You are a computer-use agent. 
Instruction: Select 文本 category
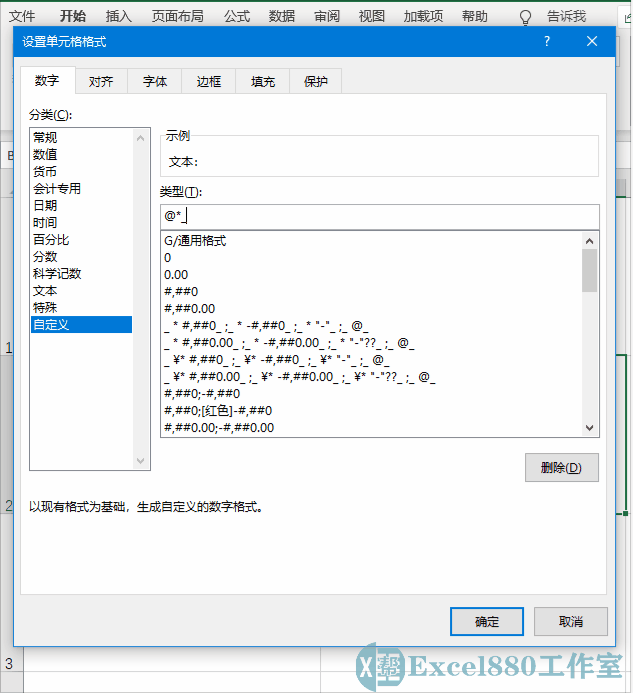(81, 290)
